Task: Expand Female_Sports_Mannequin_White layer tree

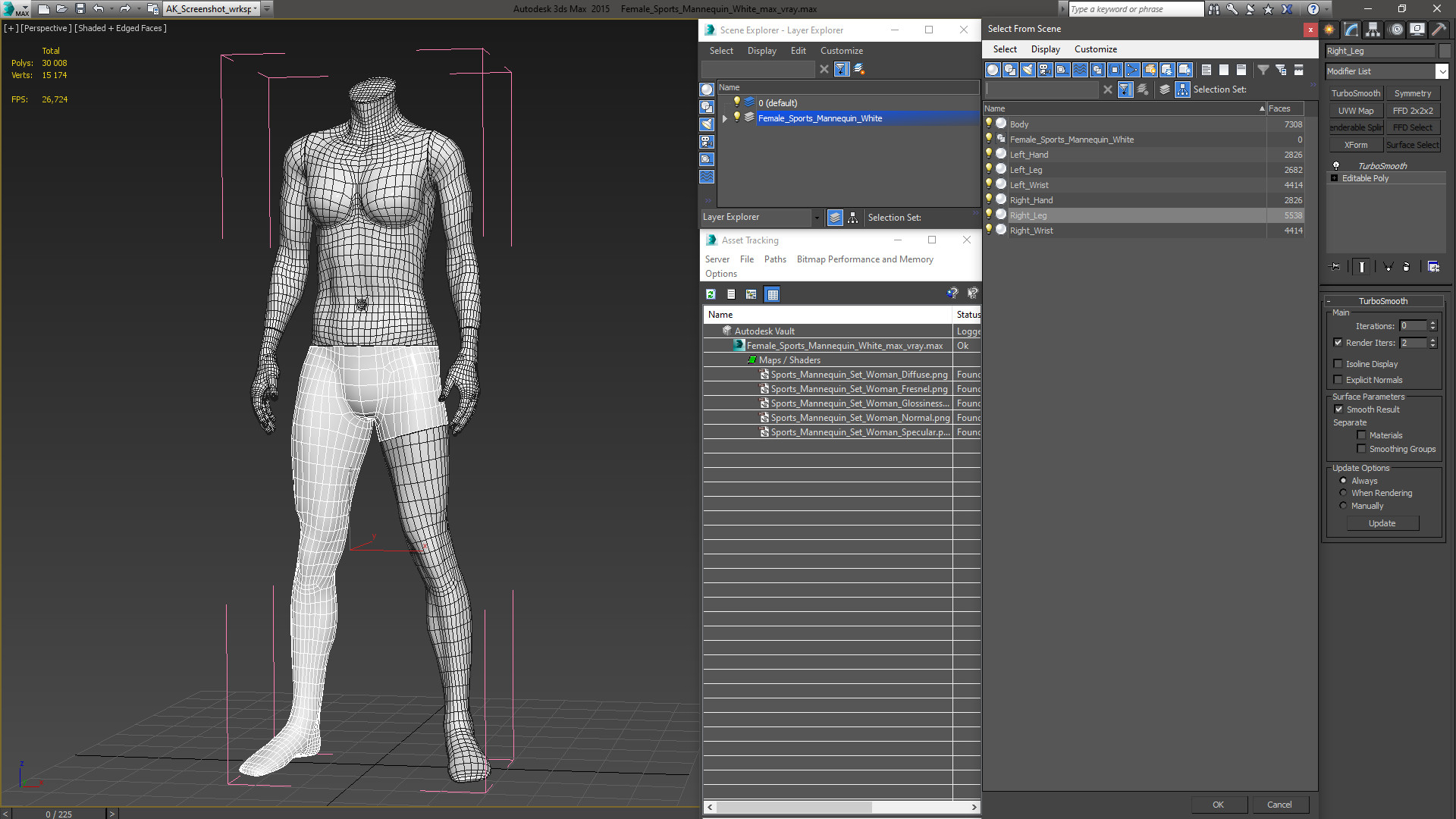Action: pyautogui.click(x=724, y=118)
